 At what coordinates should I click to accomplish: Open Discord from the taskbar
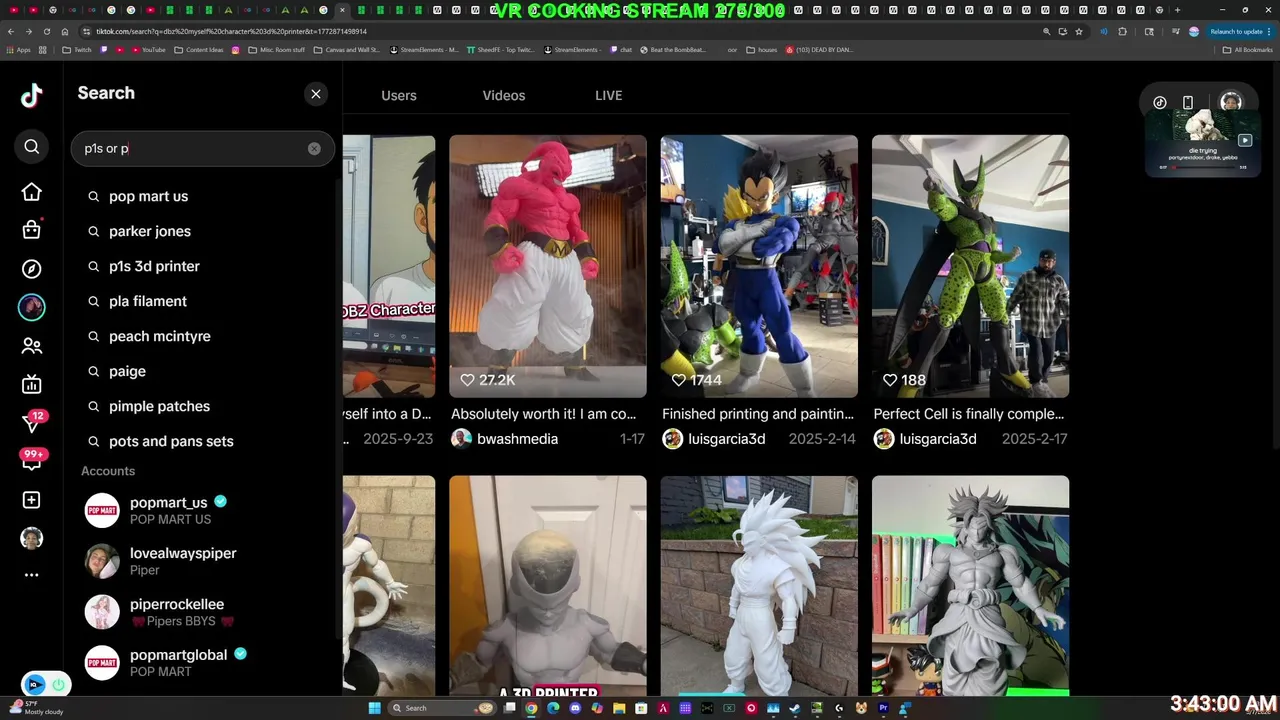click(575, 708)
